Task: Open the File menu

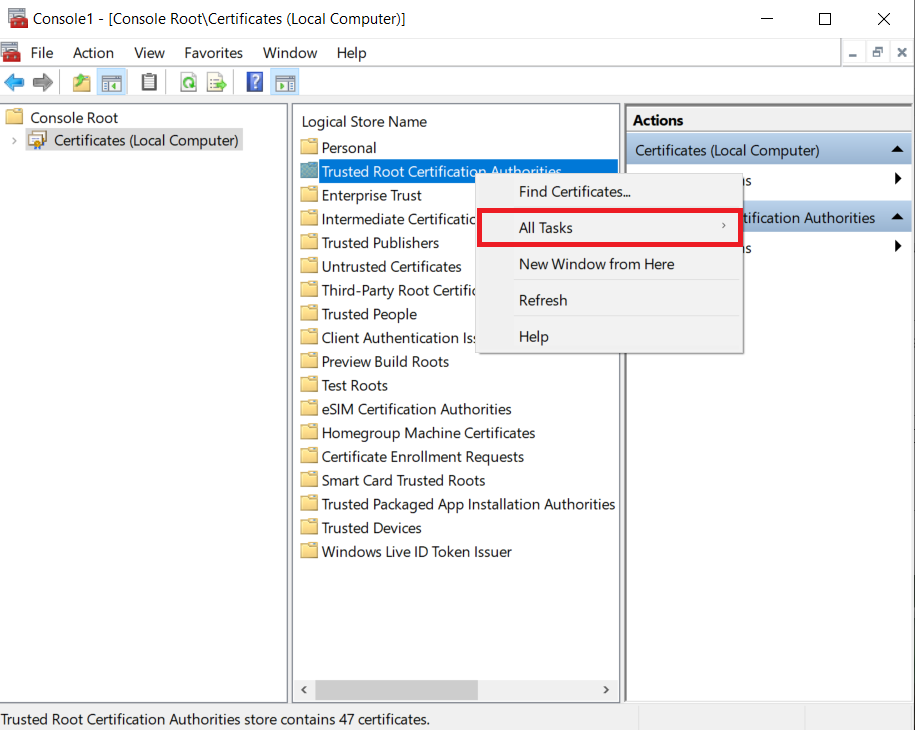Action: tap(41, 53)
